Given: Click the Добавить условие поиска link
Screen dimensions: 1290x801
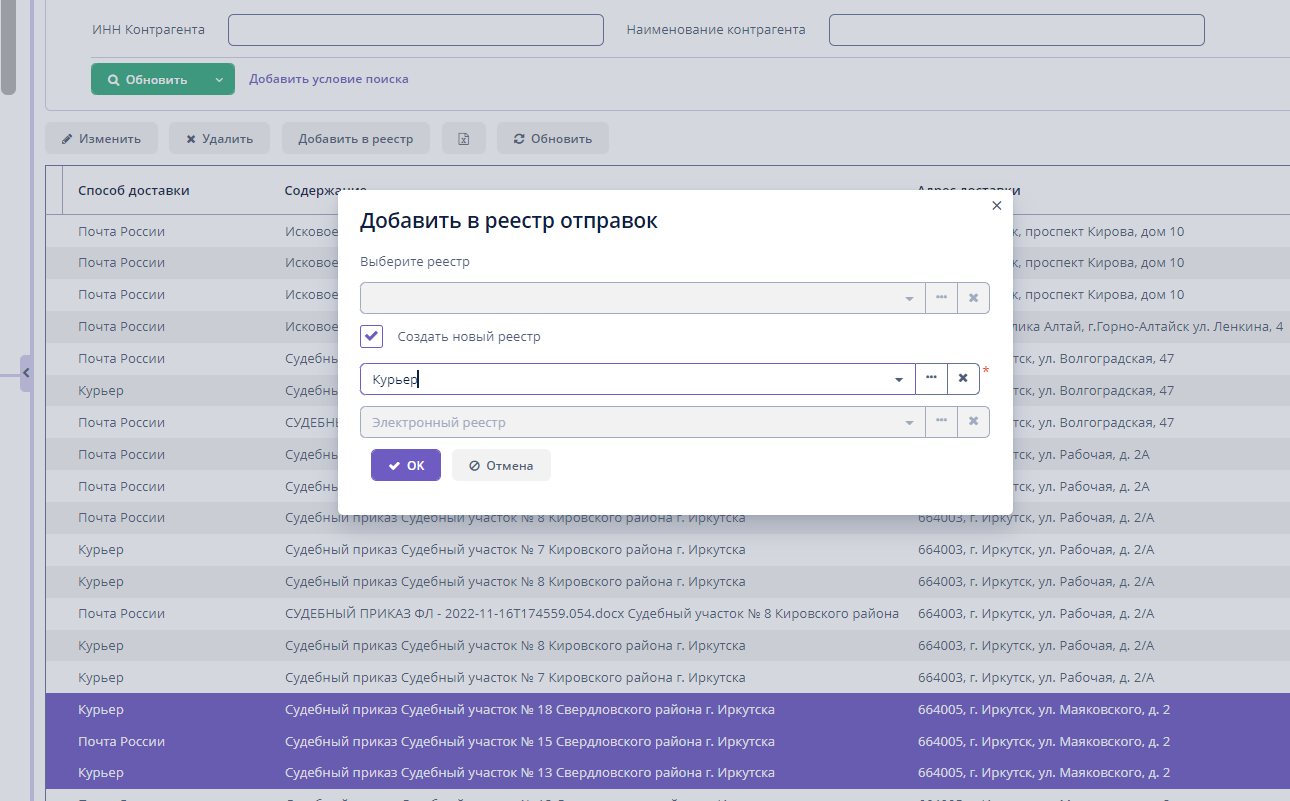Looking at the screenshot, I should pyautogui.click(x=328, y=79).
